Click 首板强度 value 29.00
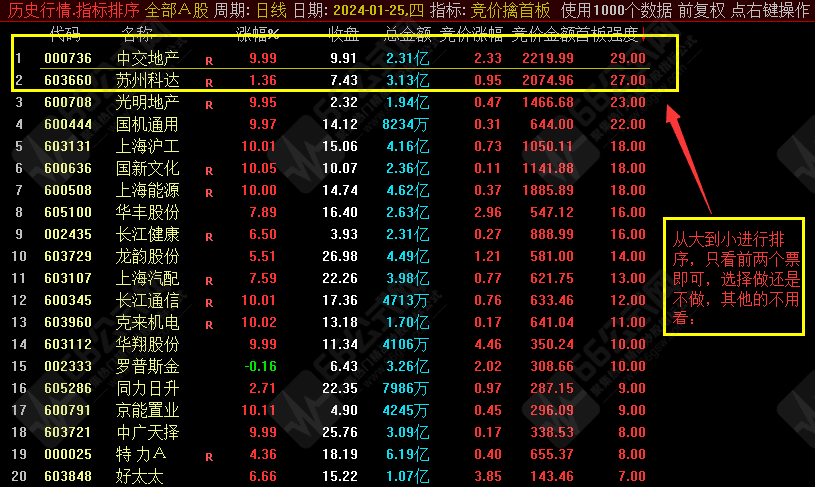815x487 pixels. [x=628, y=58]
